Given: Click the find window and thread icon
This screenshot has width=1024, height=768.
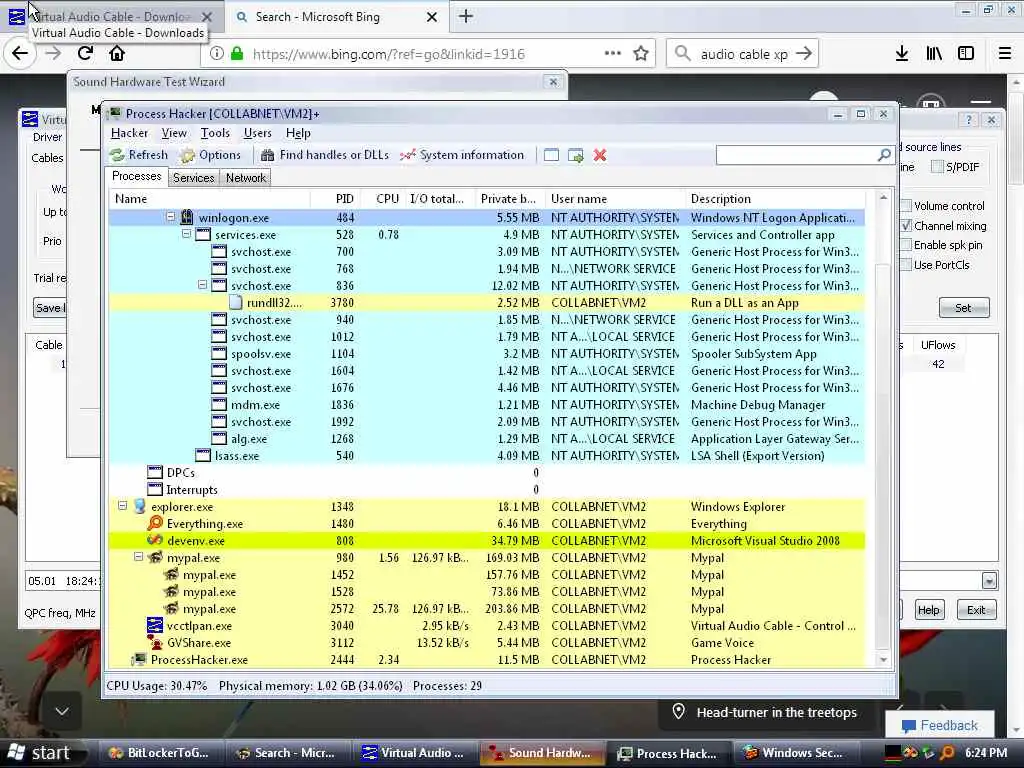Looking at the screenshot, I should pyautogui.click(x=575, y=155).
